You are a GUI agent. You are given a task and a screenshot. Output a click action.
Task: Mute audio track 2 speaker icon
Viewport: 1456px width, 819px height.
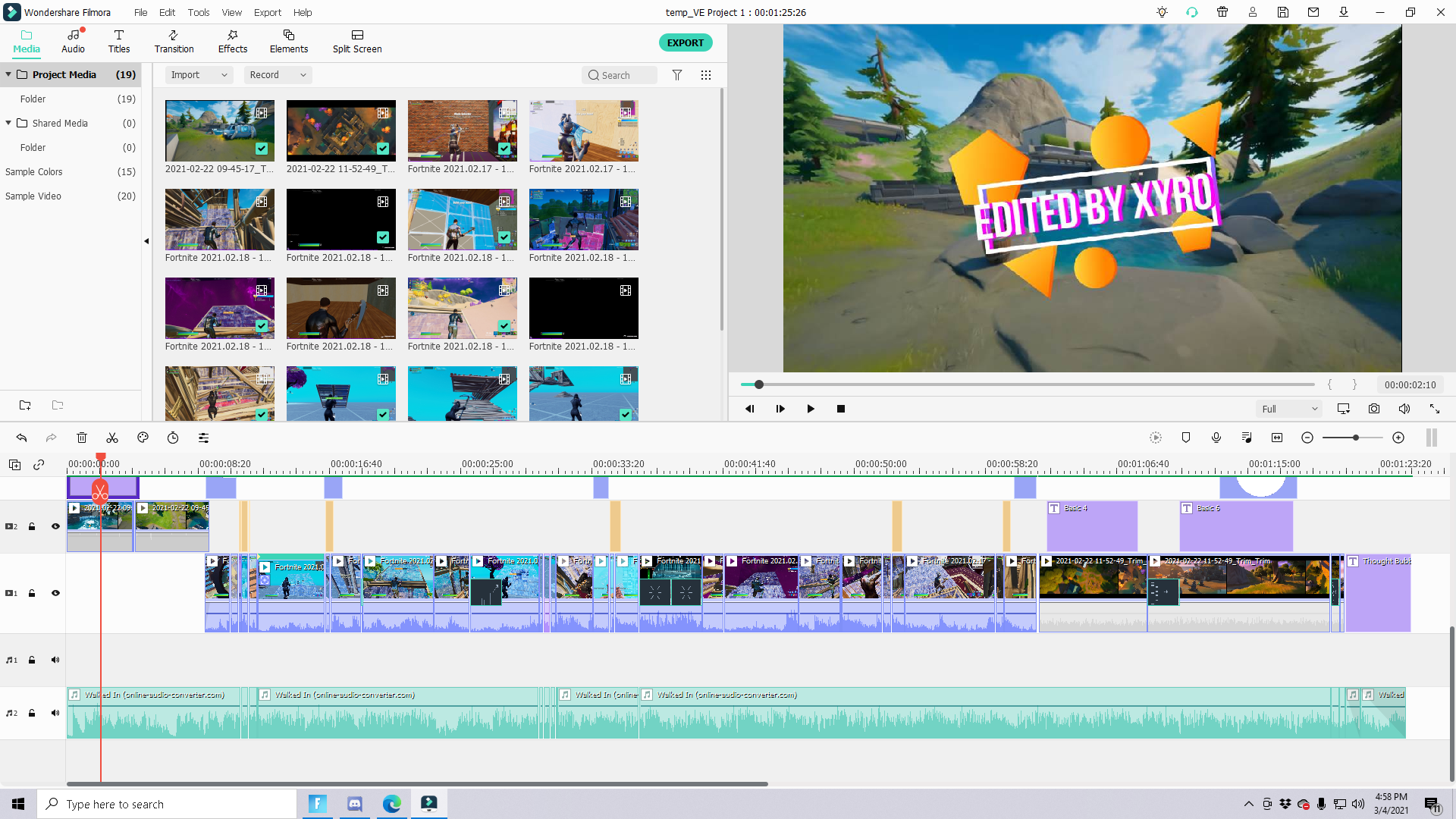tap(55, 713)
